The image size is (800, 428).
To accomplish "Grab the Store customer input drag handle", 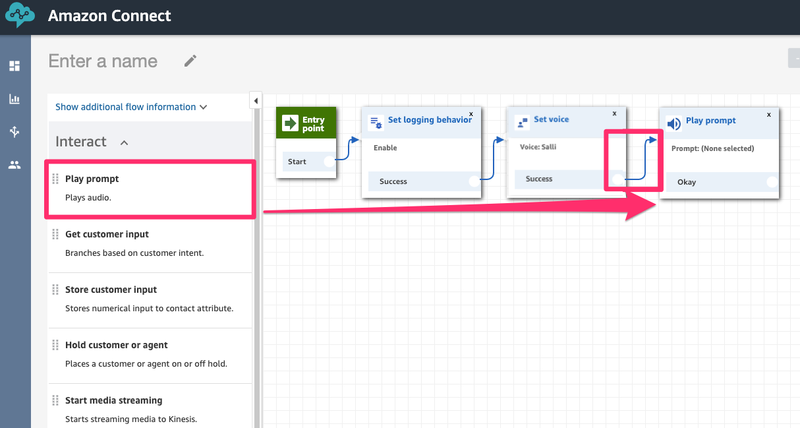I will pyautogui.click(x=55, y=289).
